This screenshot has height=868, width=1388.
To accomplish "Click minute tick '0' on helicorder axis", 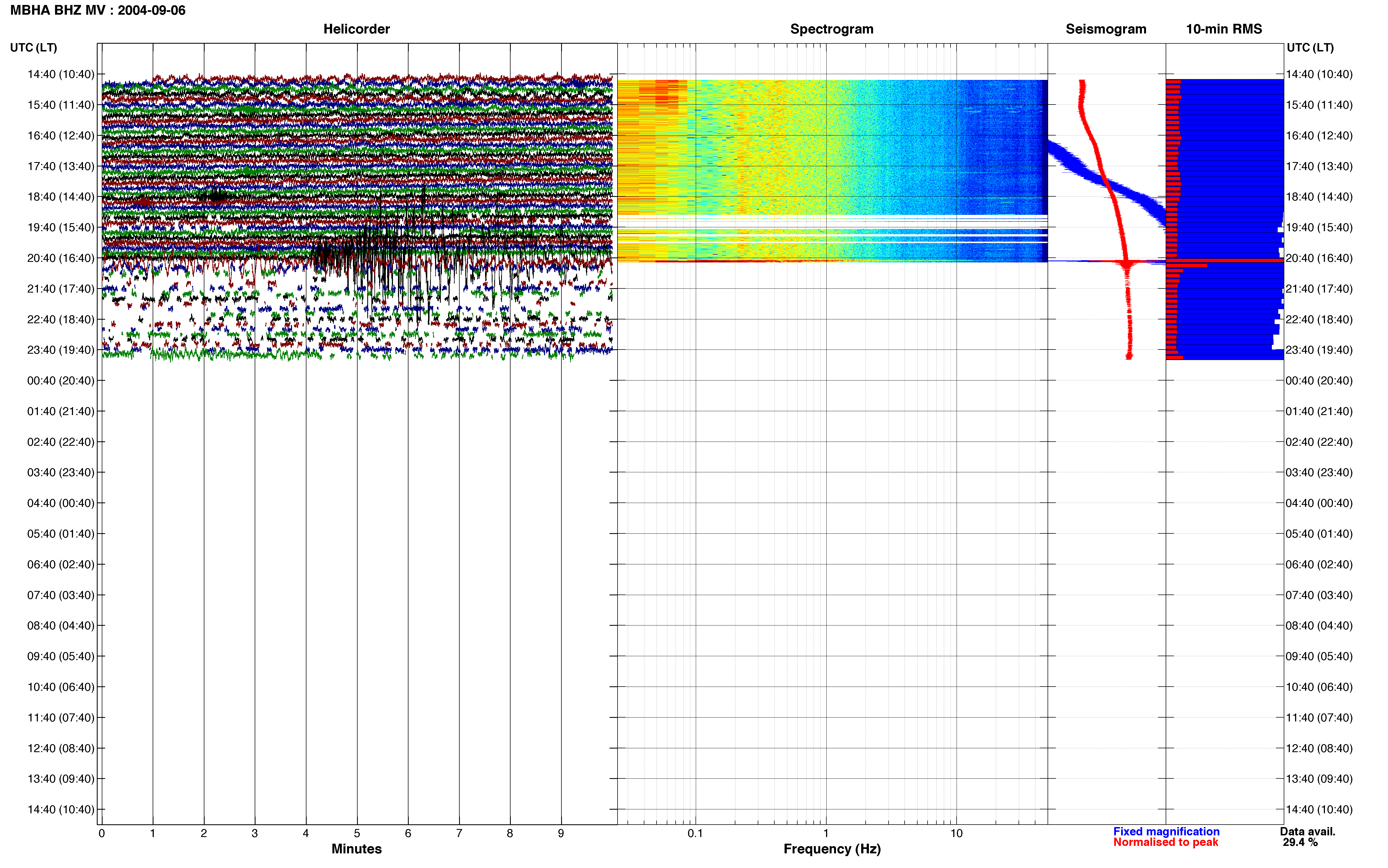I will (101, 833).
